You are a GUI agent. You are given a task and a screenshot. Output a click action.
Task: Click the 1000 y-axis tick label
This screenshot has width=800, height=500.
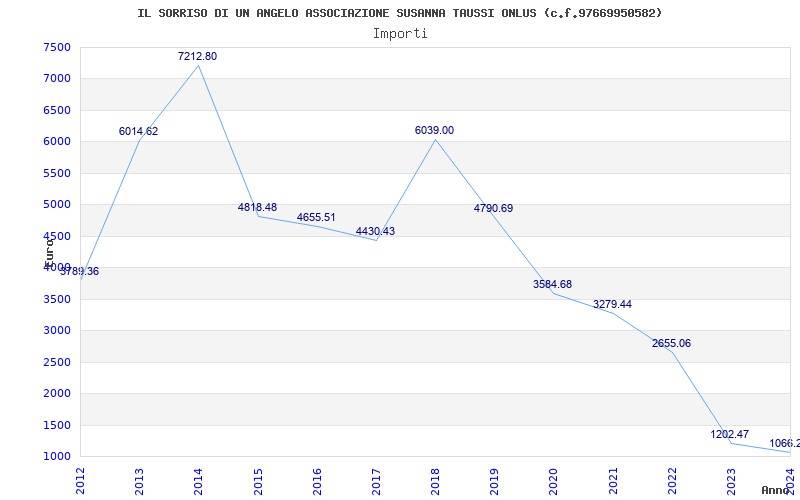[57, 456]
